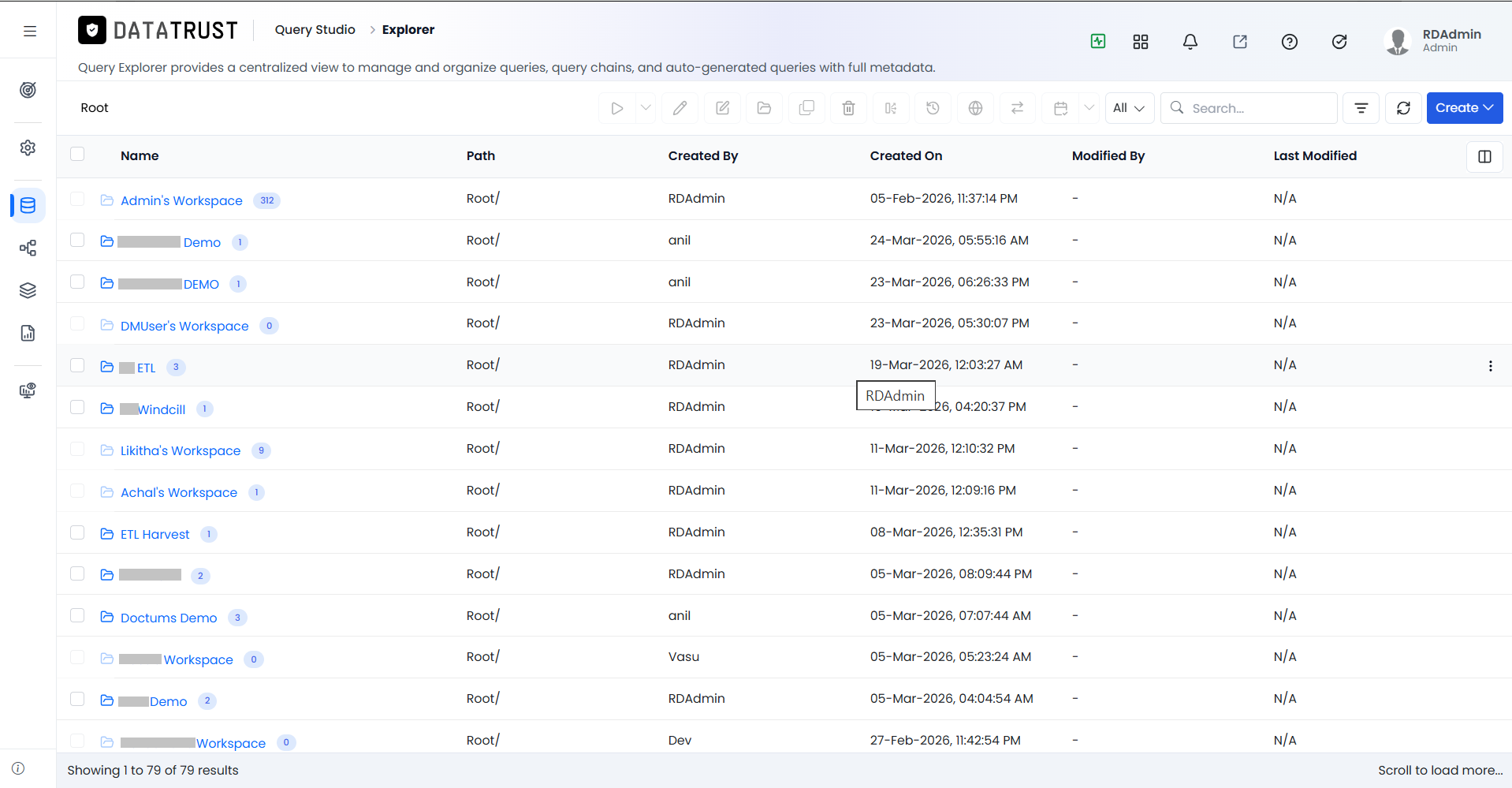Screen dimensions: 1512x788
Task: Toggle the select-all header checkbox
Action: (x=77, y=154)
